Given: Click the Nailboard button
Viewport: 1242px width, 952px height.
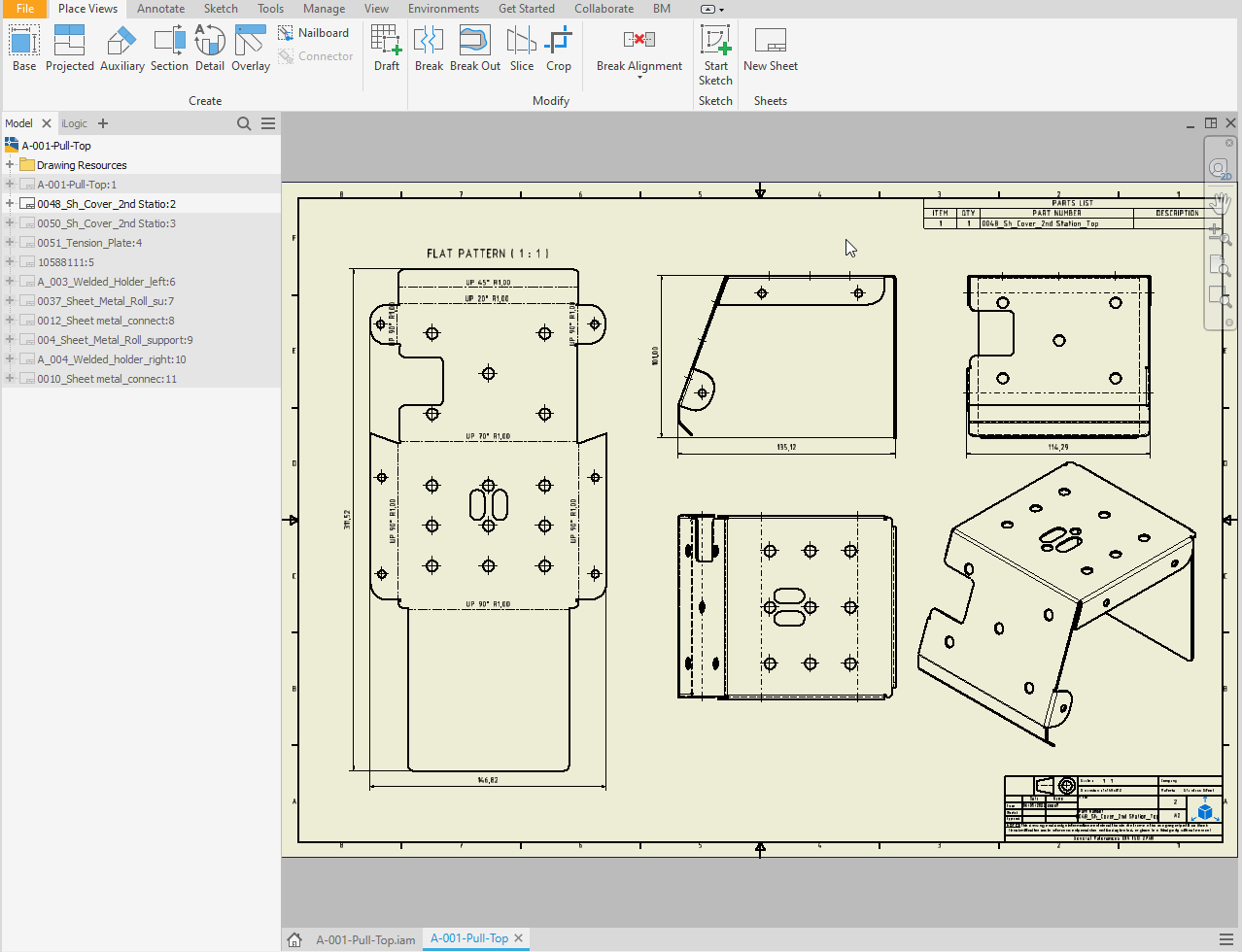Looking at the screenshot, I should [x=313, y=33].
